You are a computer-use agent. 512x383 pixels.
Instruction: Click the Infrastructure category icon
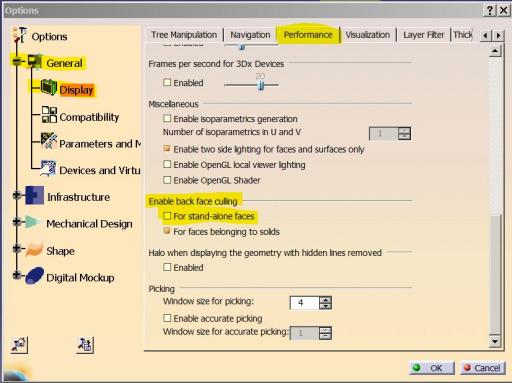click(x=35, y=195)
